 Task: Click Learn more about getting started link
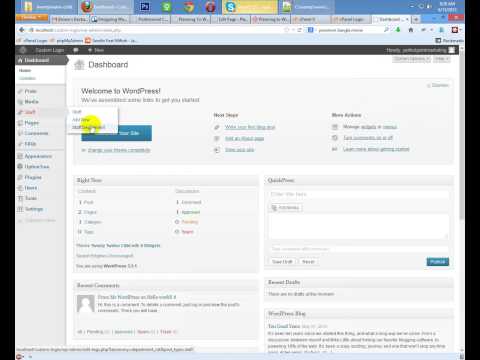tap(376, 149)
